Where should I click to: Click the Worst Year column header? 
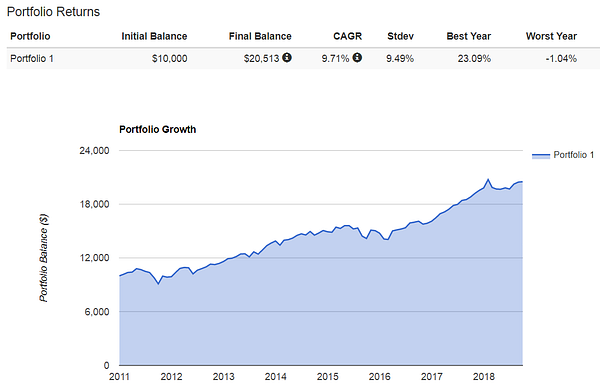pyautogui.click(x=551, y=36)
